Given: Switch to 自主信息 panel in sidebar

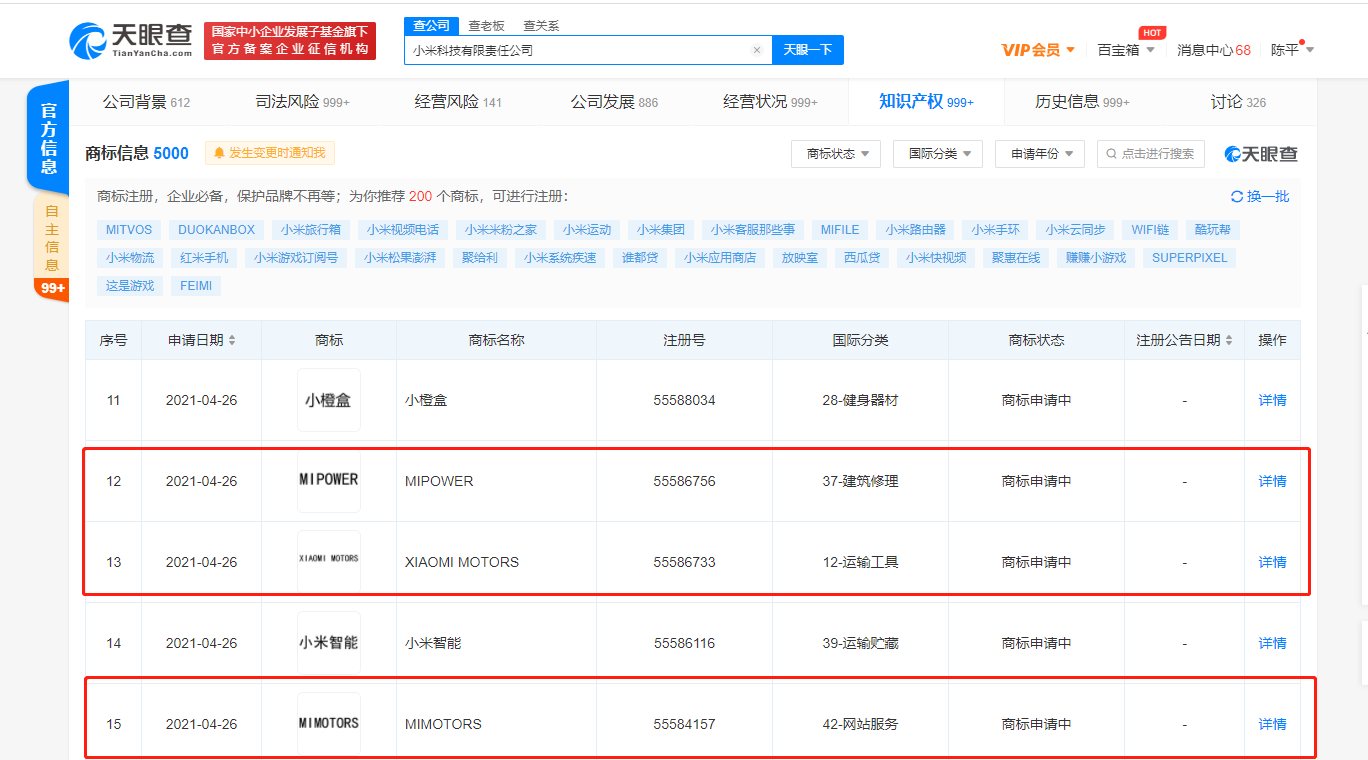Looking at the screenshot, I should (x=48, y=240).
